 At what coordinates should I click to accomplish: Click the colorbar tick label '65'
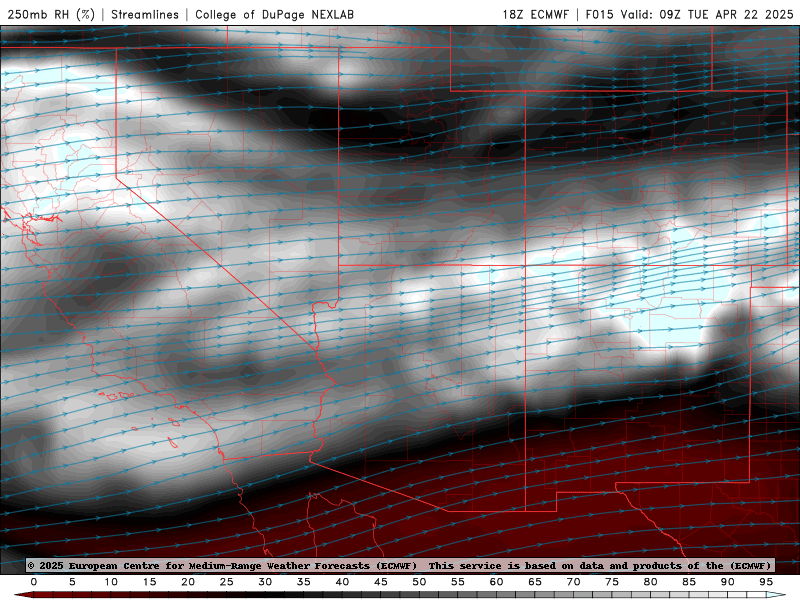(x=535, y=582)
